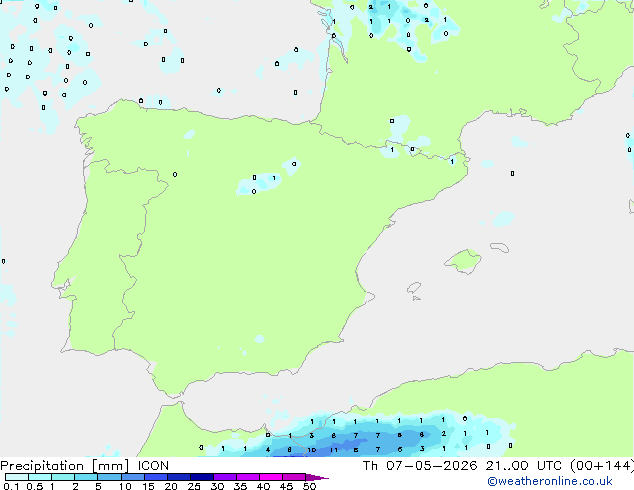Click legend scale label '45'
Viewport: 634px width, 490px height.
point(286,486)
